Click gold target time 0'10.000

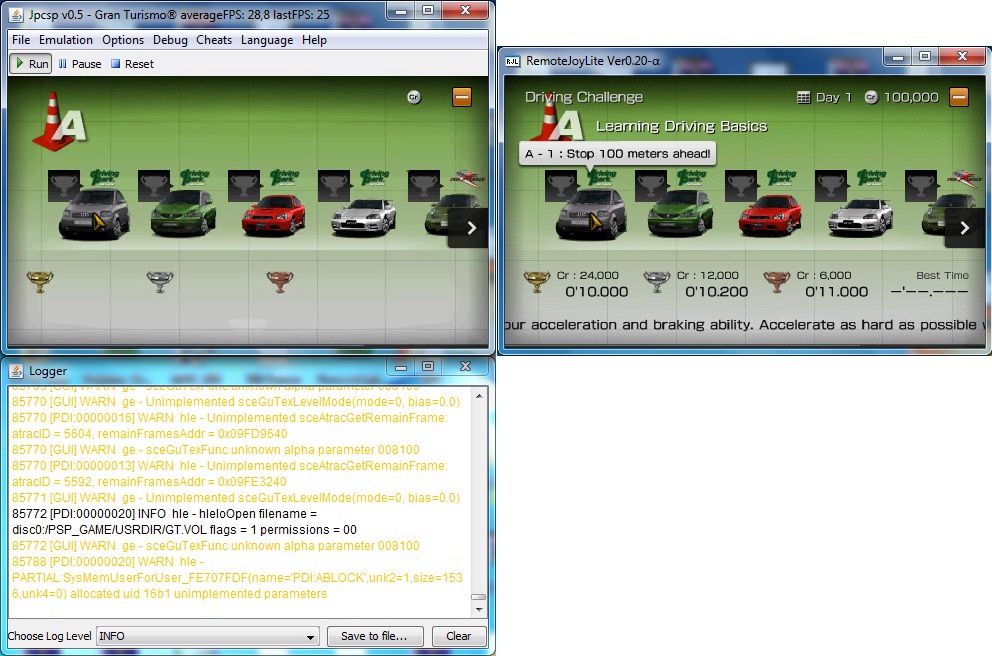[x=597, y=292]
